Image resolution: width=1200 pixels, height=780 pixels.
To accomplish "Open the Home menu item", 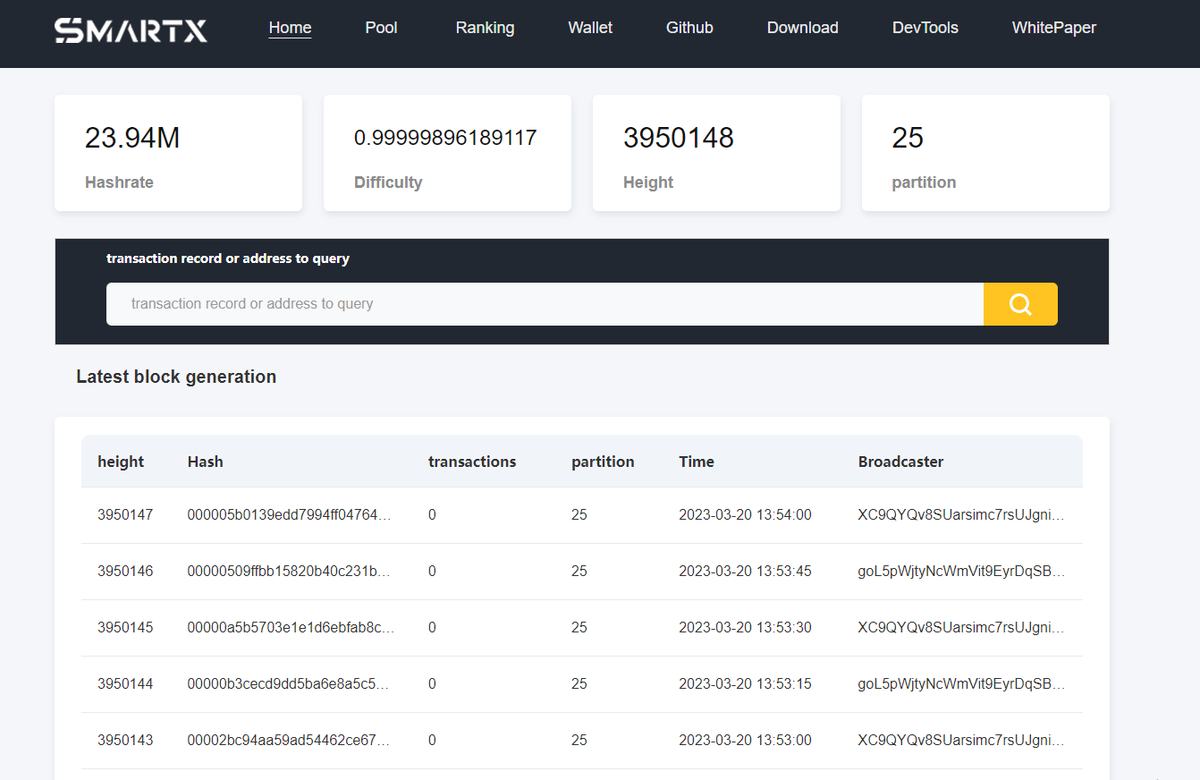I will [x=290, y=28].
